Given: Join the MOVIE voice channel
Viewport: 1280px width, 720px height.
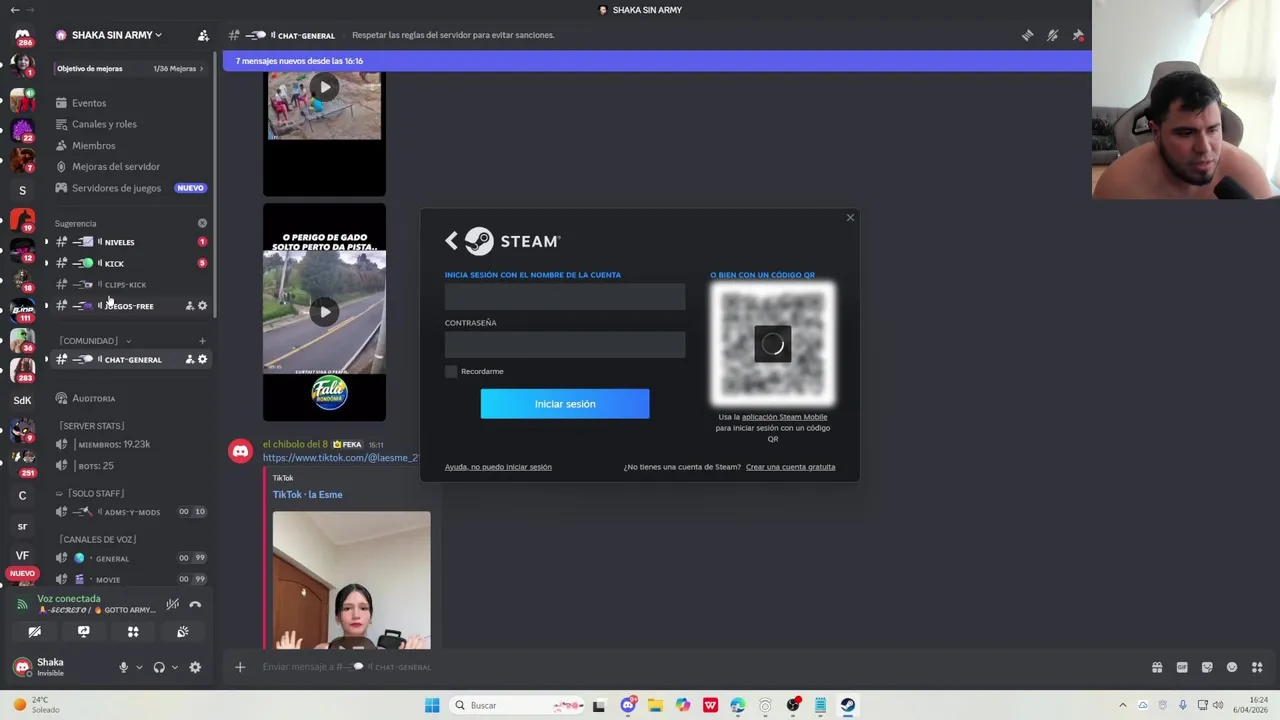Looking at the screenshot, I should pos(130,579).
